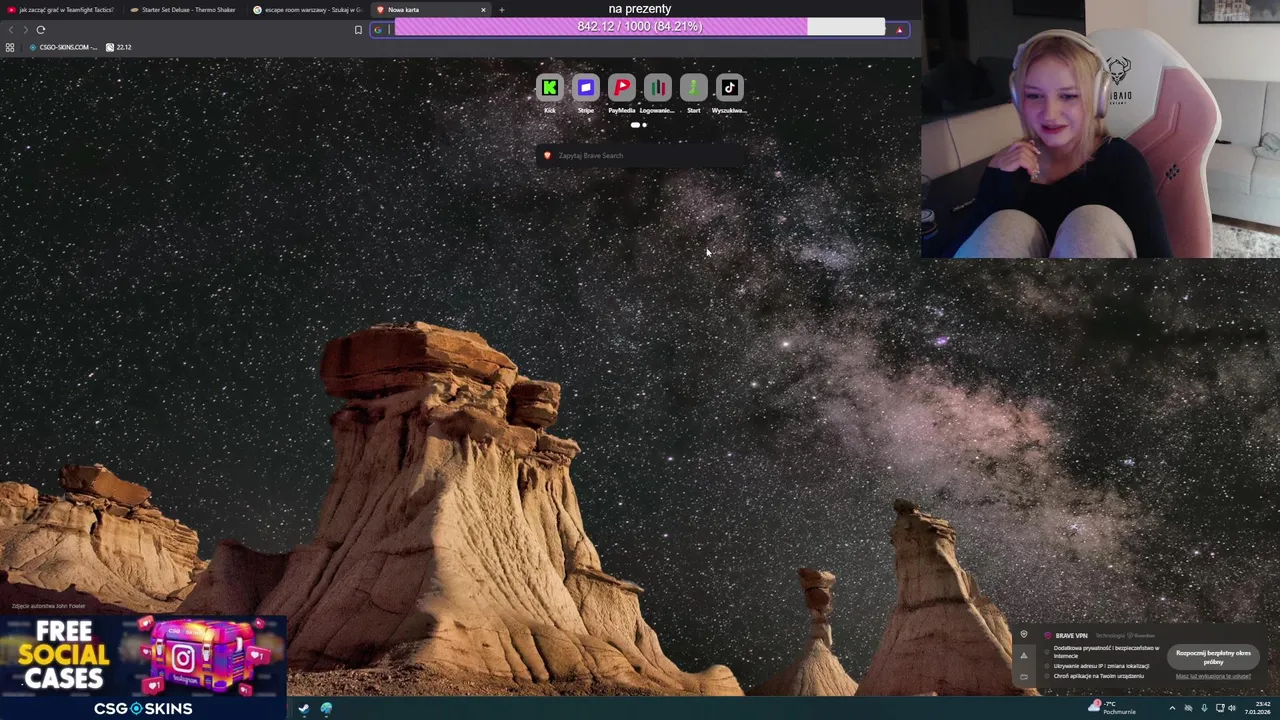The height and width of the screenshot is (720, 1280).
Task: Open the volume tray icon
Action: coord(1232,708)
